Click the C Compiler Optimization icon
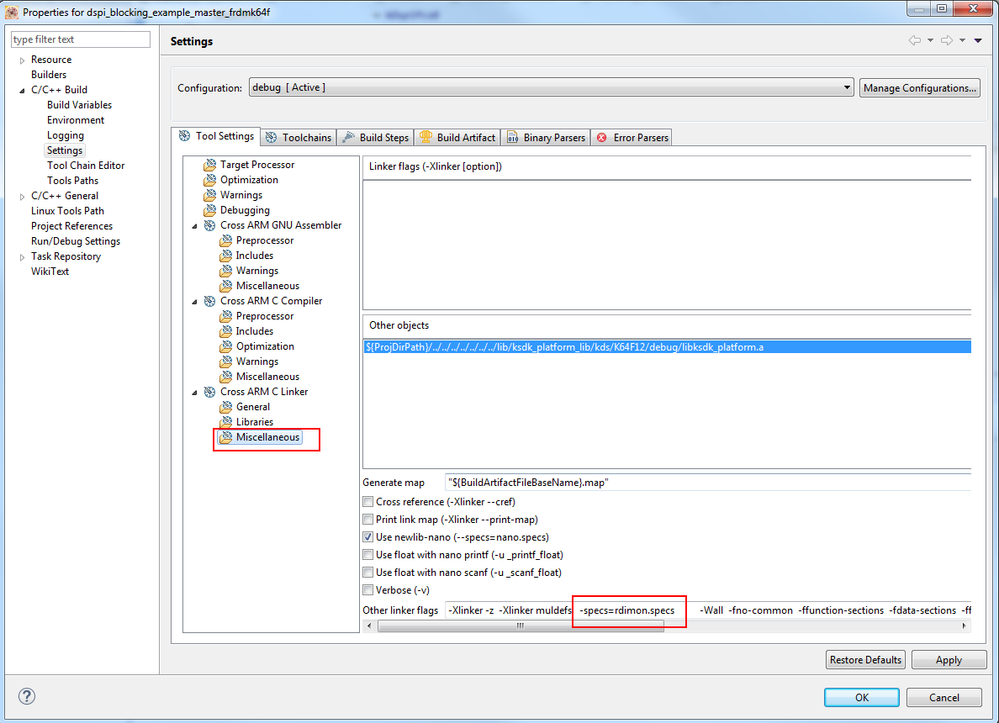Screen dimensions: 999x723 coord(226,347)
